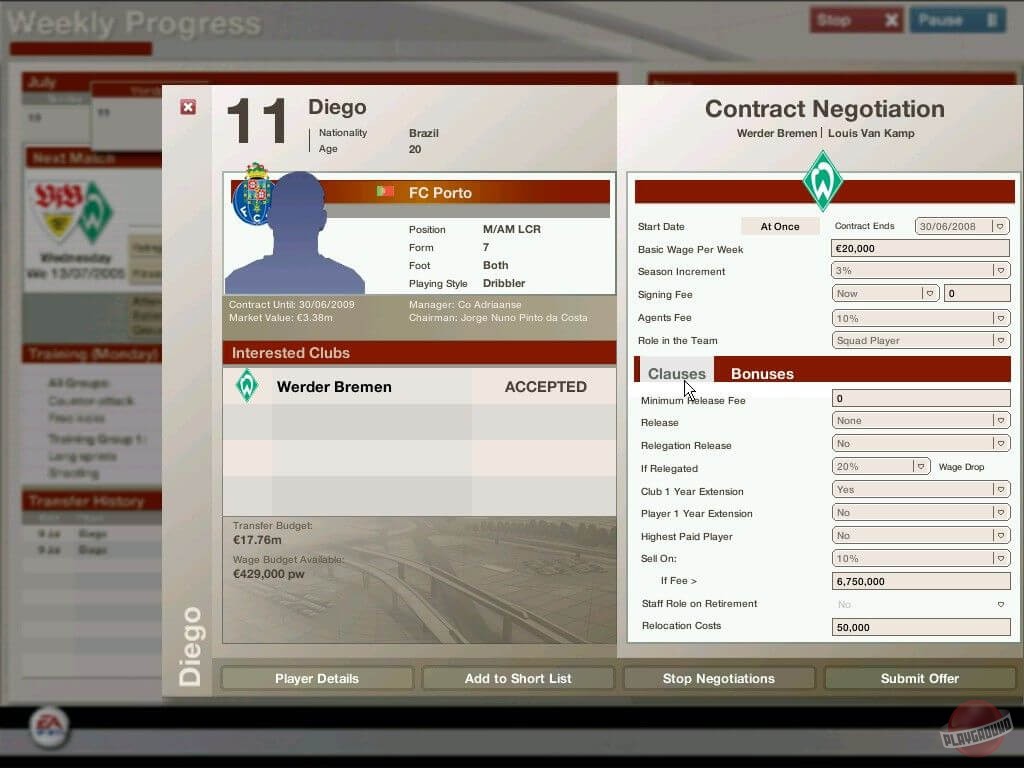Expand the Season Increment dropdown
This screenshot has width=1024, height=768.
[x=1000, y=271]
